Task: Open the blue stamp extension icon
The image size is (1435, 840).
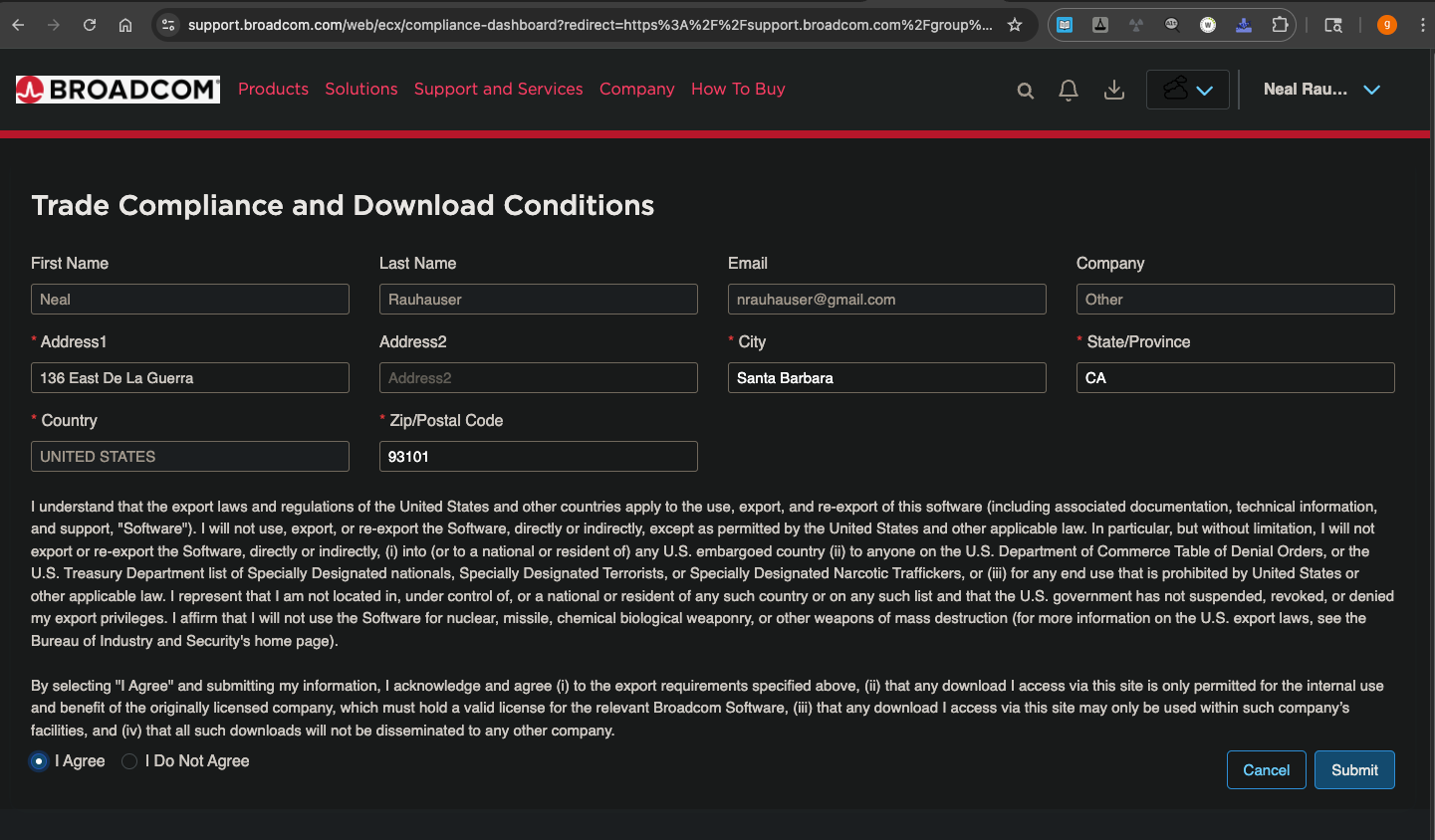Action: coord(1244,25)
